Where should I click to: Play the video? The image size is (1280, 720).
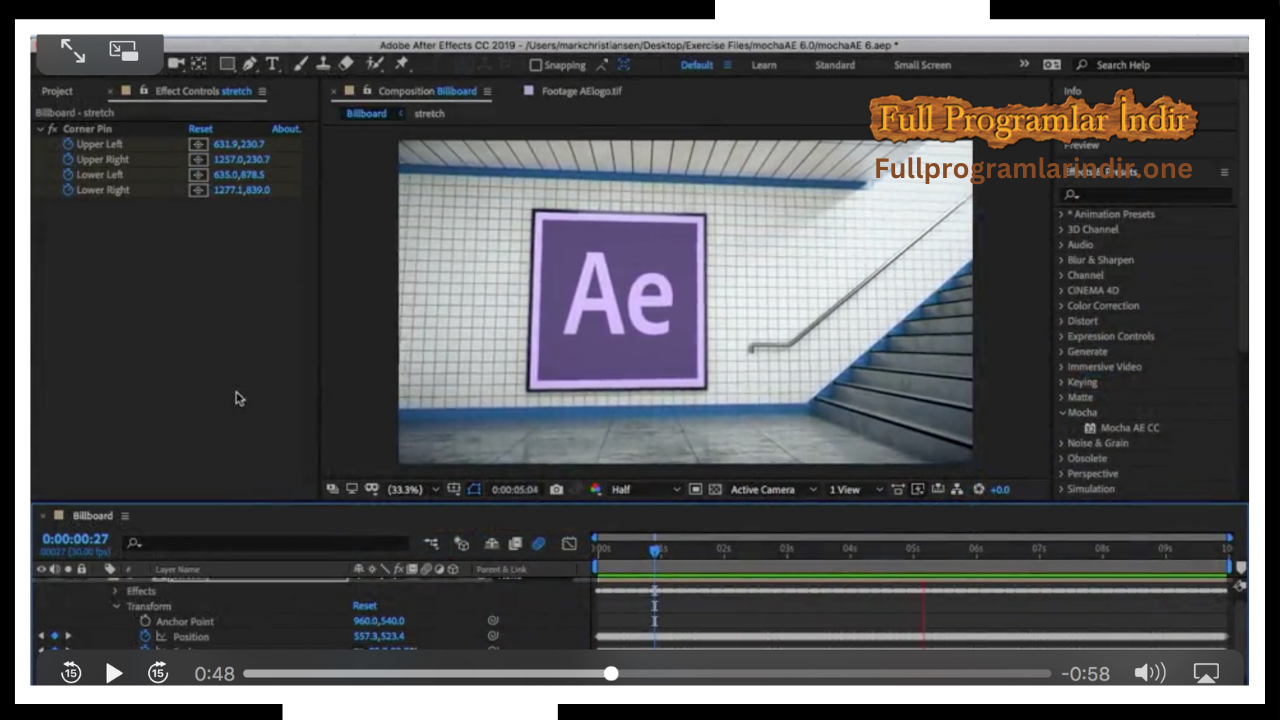tap(114, 673)
